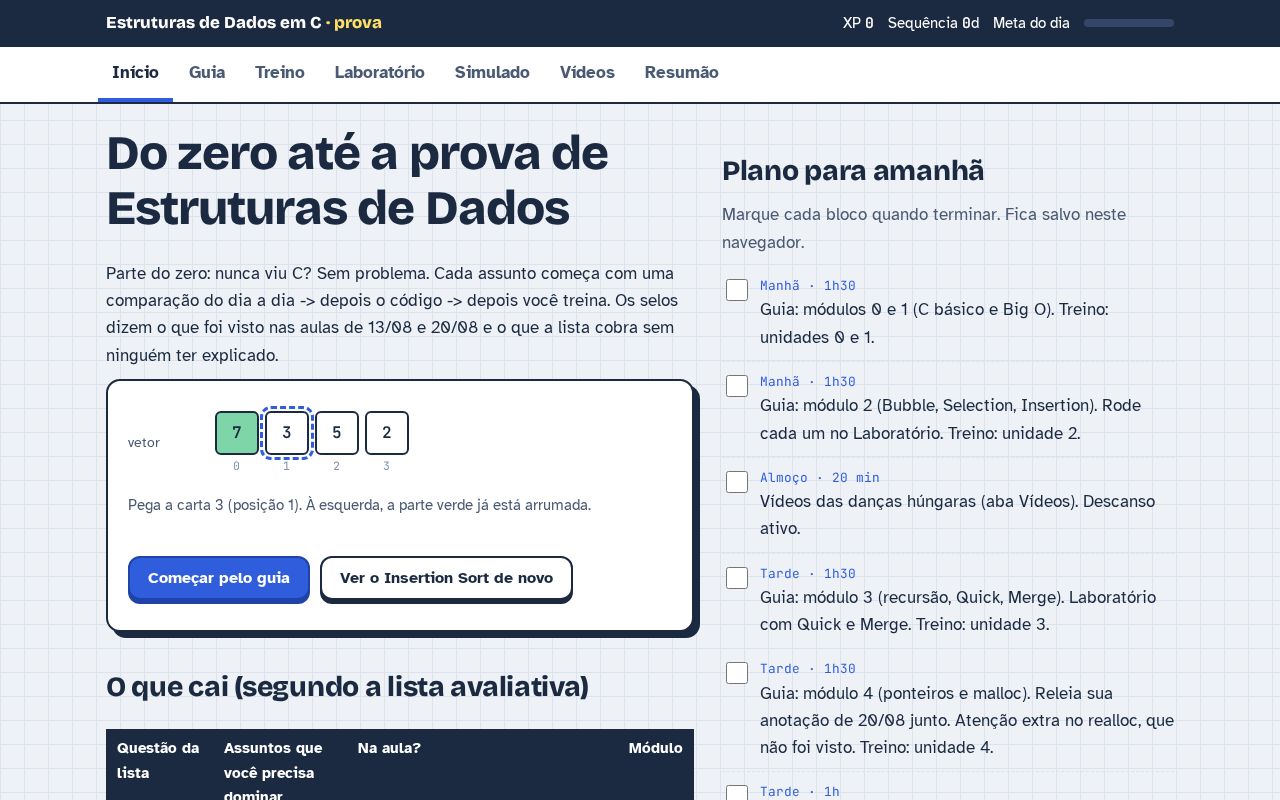Image resolution: width=1280 pixels, height=800 pixels.
Task: Click the Plano para amanhã heading
Action: click(853, 171)
